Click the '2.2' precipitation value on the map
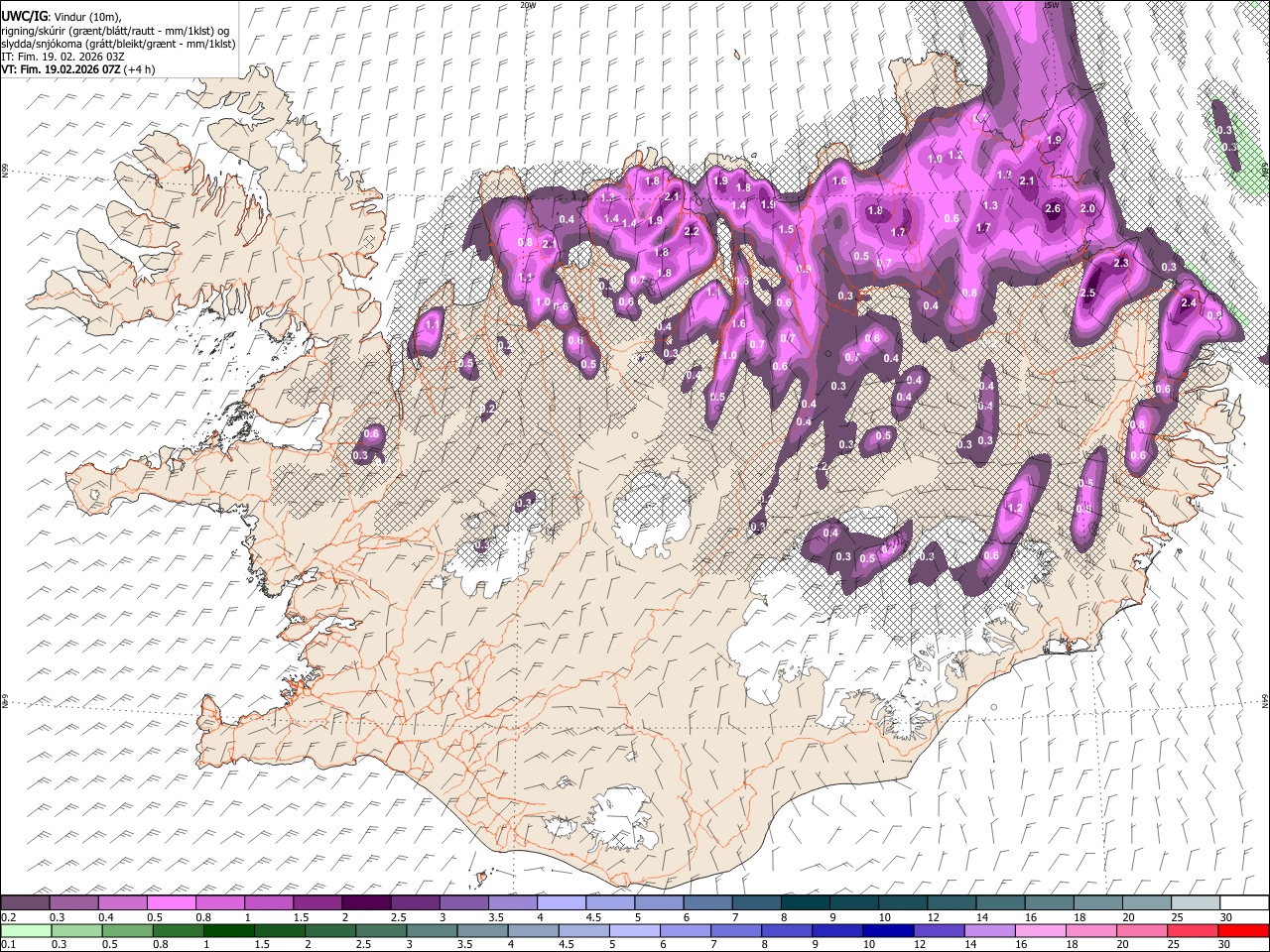This screenshot has height=952, width=1270. (x=692, y=231)
